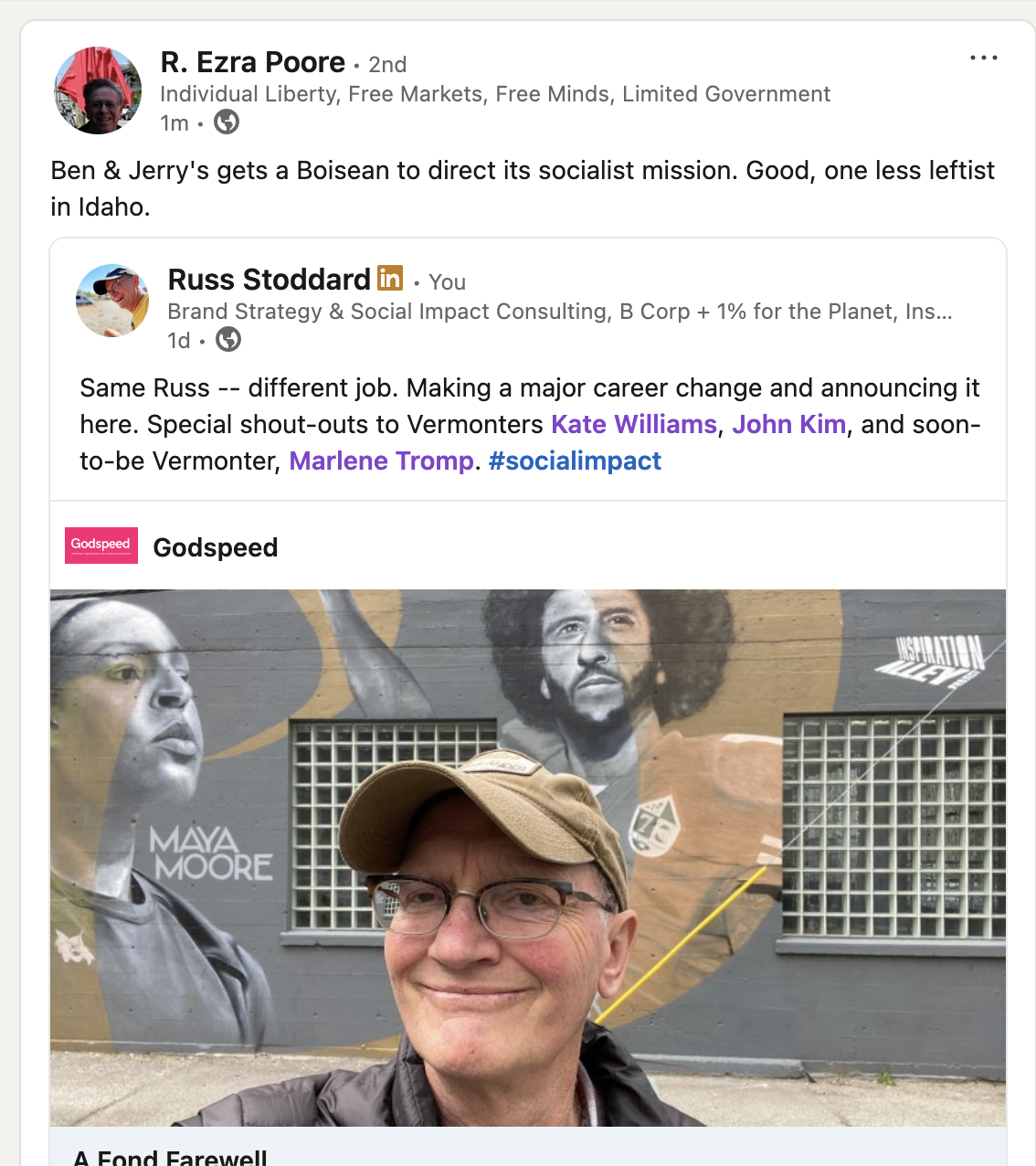This screenshot has height=1166, width=1036.
Task: Open Russ Stoddard's name link
Action: coord(270,280)
